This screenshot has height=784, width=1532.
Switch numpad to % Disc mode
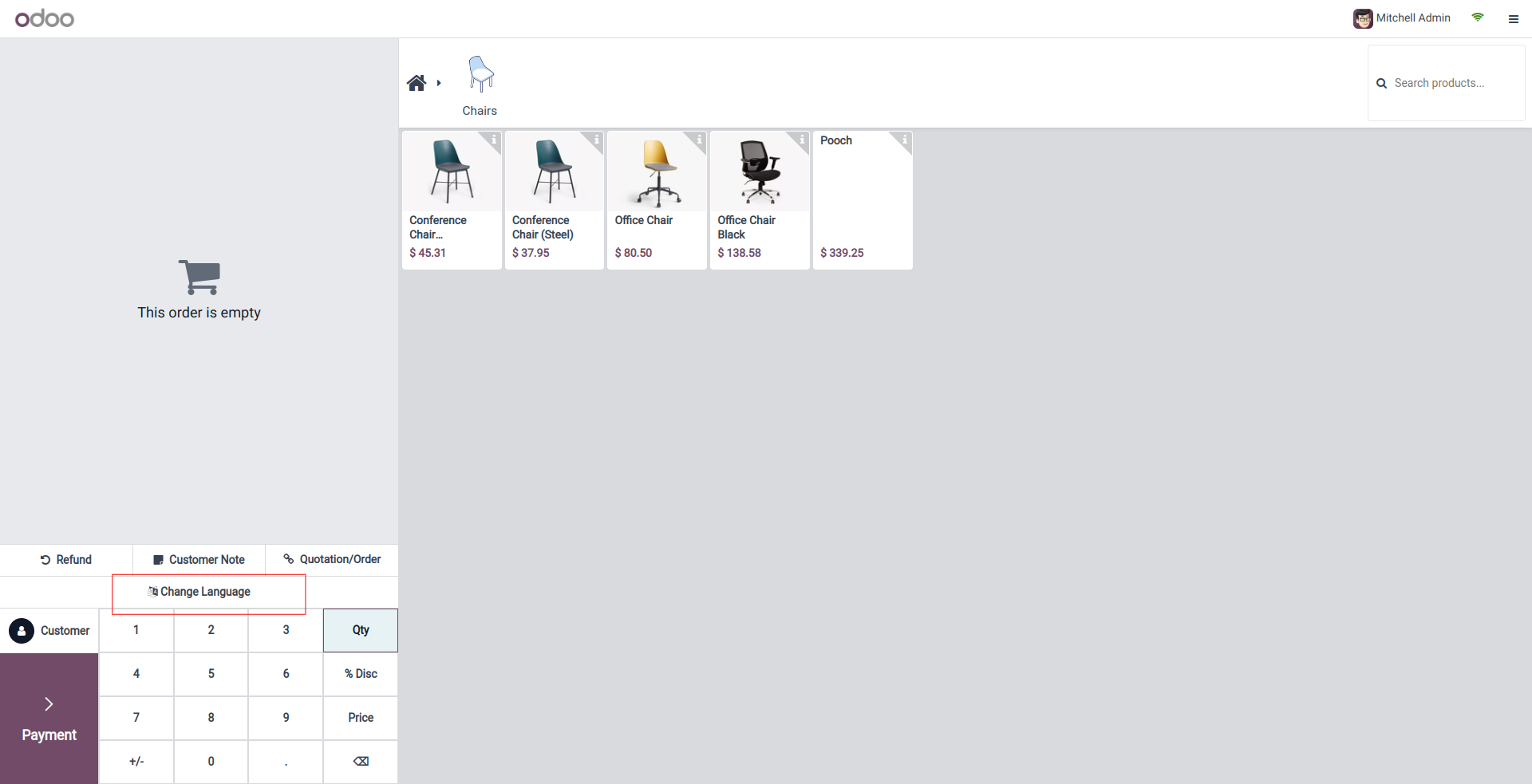[361, 674]
